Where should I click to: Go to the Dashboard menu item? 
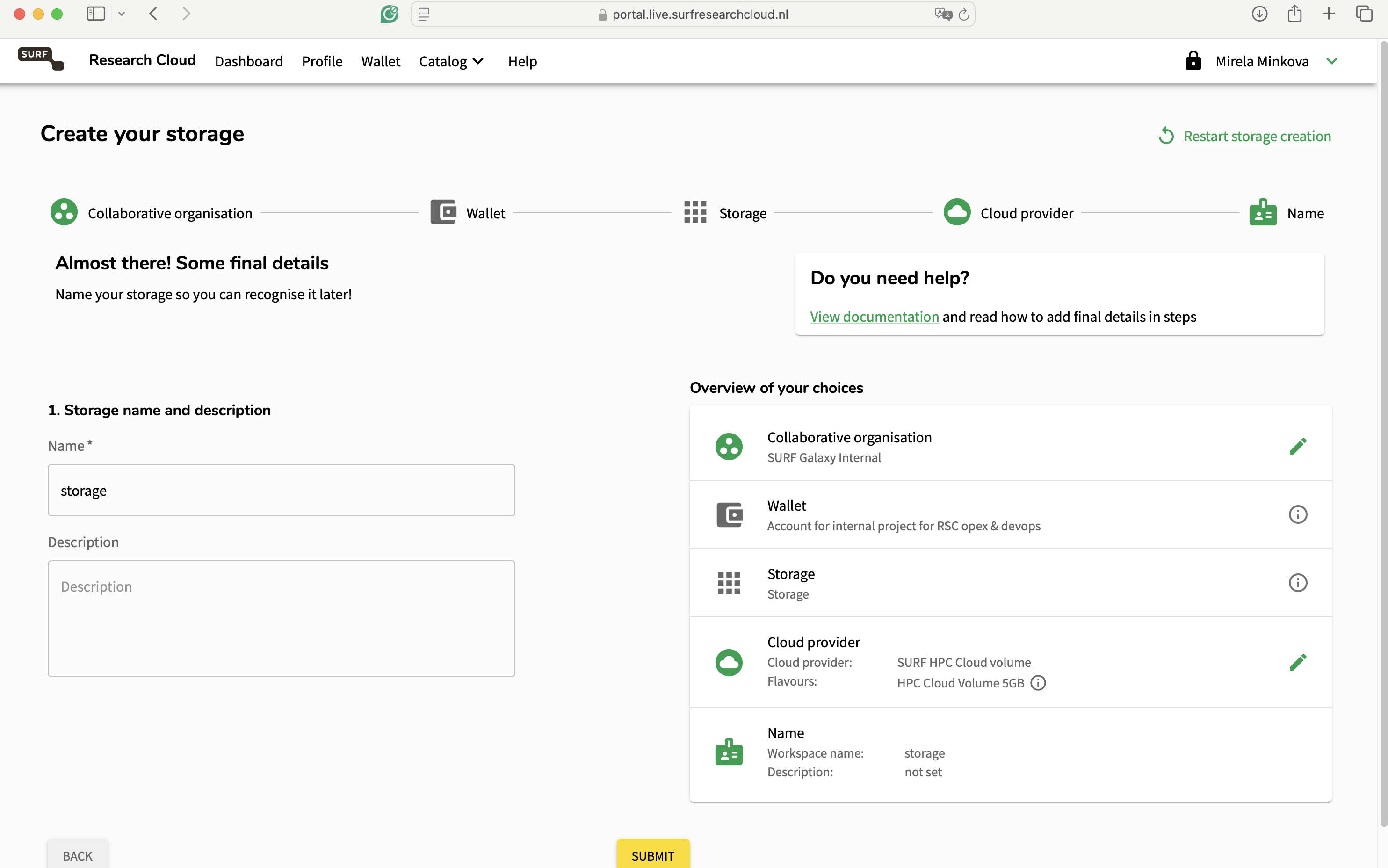(248, 61)
